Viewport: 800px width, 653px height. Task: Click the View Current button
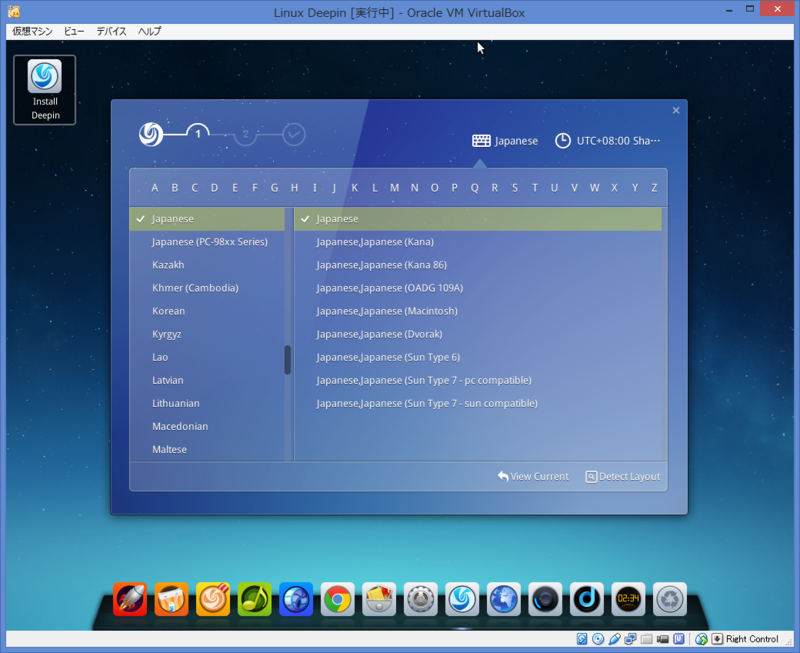(x=533, y=476)
